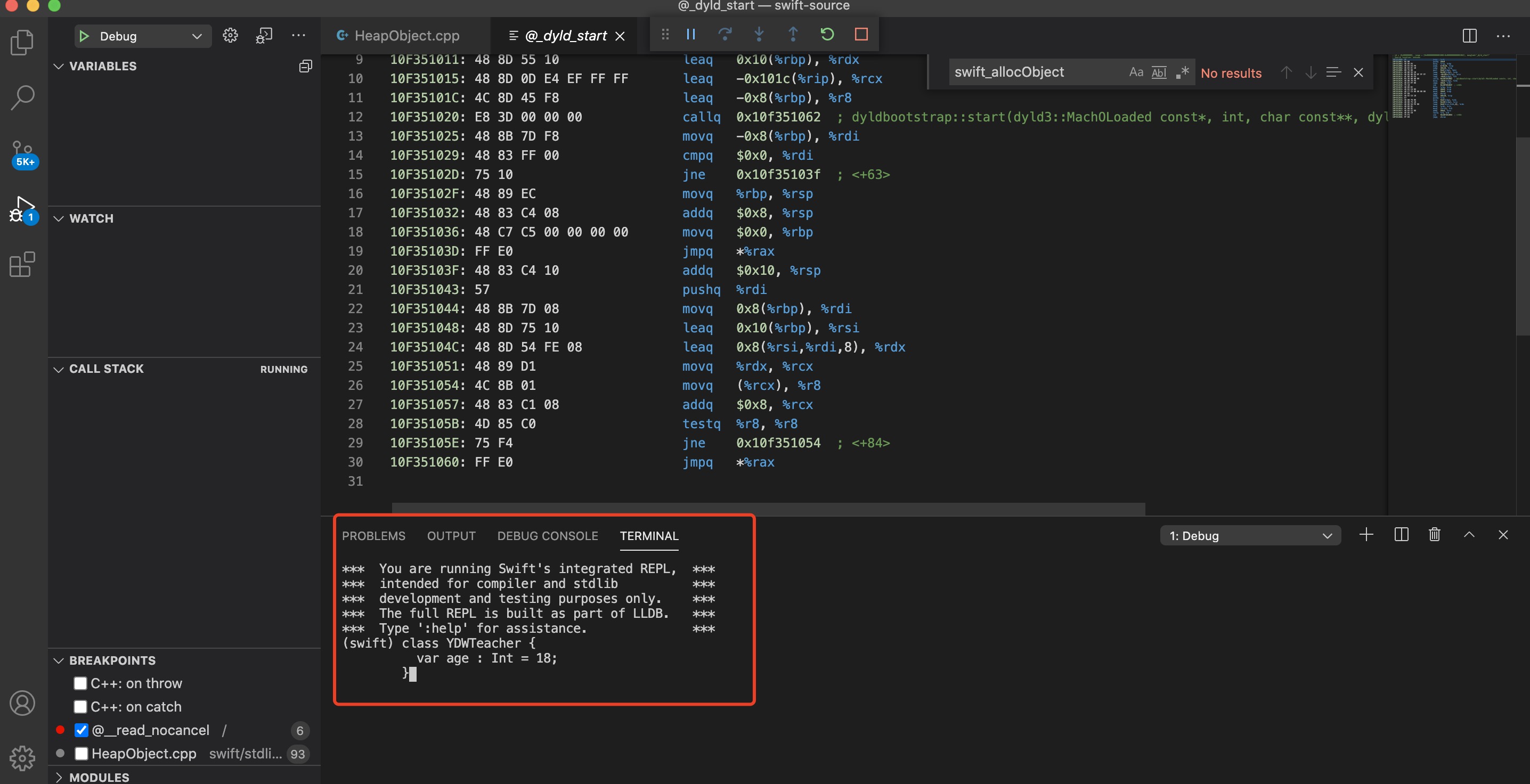The image size is (1530, 784).
Task: Maximize the panel with the chevron up
Action: pyautogui.click(x=1469, y=535)
